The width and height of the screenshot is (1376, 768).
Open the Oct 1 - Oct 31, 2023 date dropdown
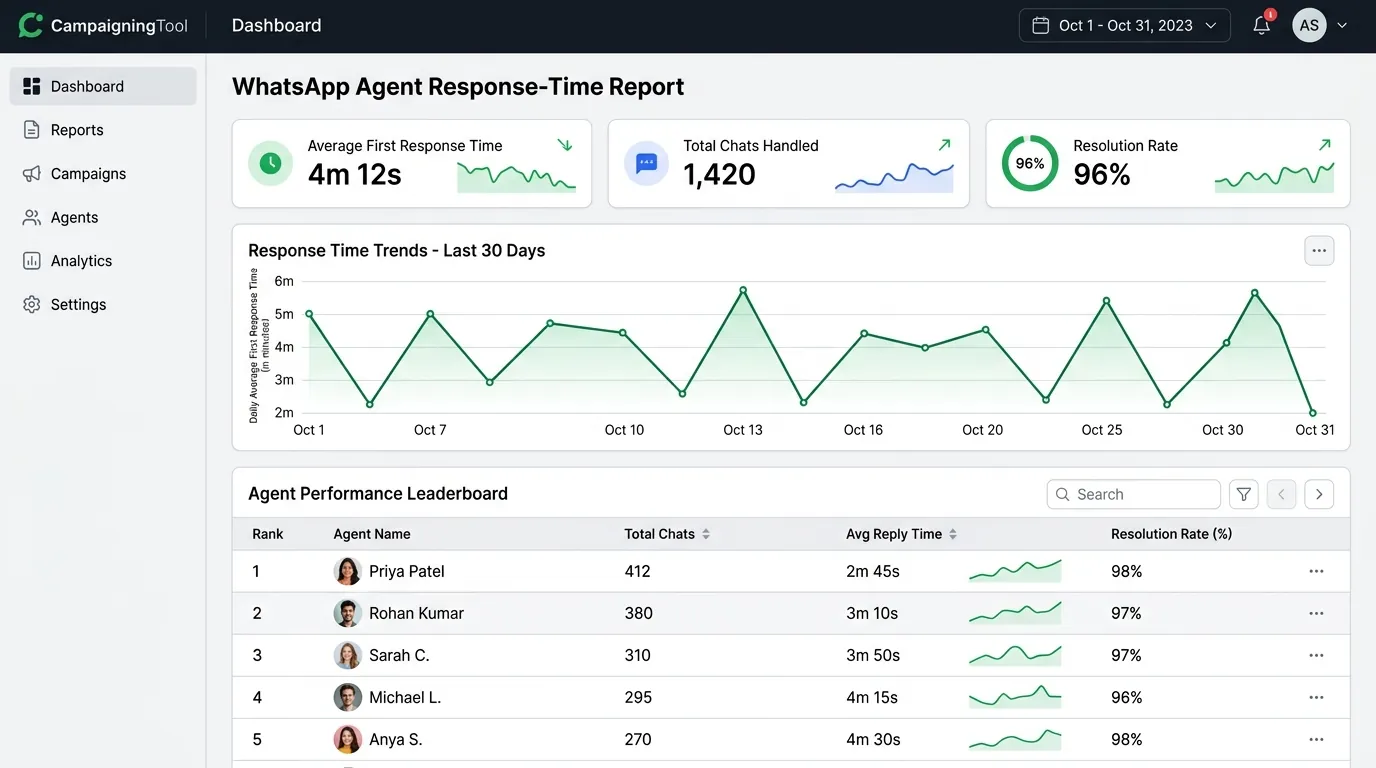click(1124, 25)
